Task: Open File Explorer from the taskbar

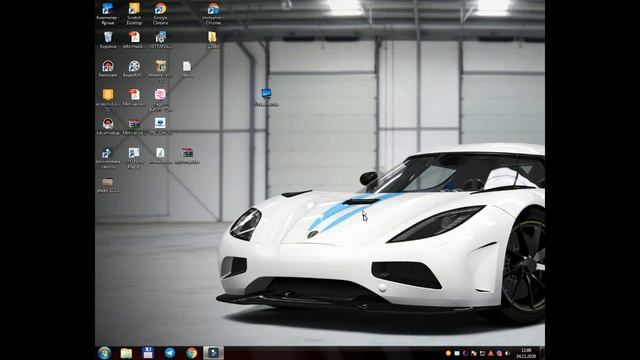Action: 126,353
